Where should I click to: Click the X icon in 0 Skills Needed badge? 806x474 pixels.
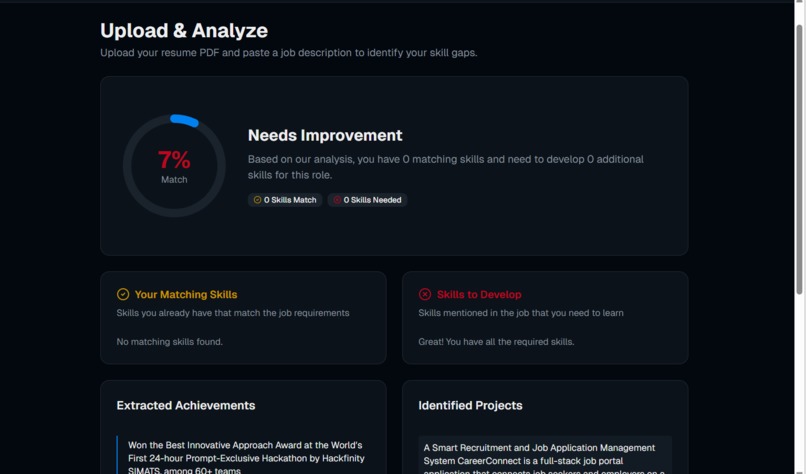[x=337, y=200]
